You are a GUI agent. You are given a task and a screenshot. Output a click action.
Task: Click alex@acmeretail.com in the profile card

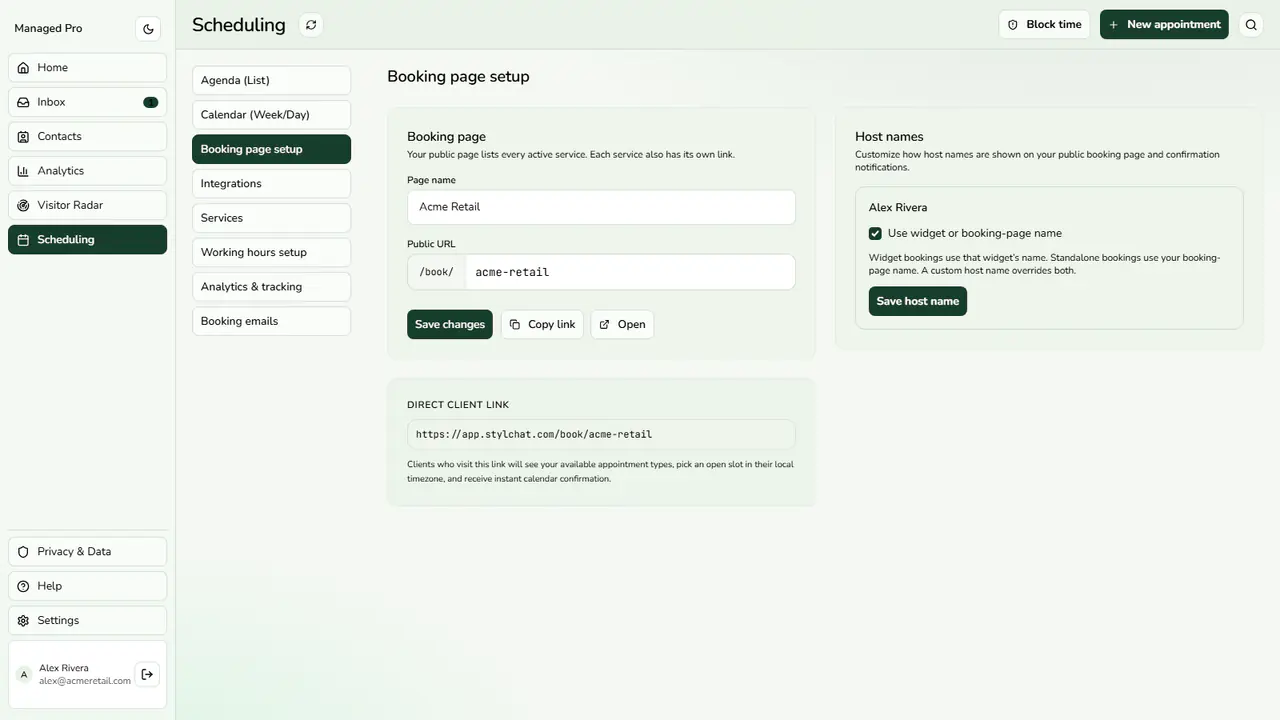(x=85, y=681)
